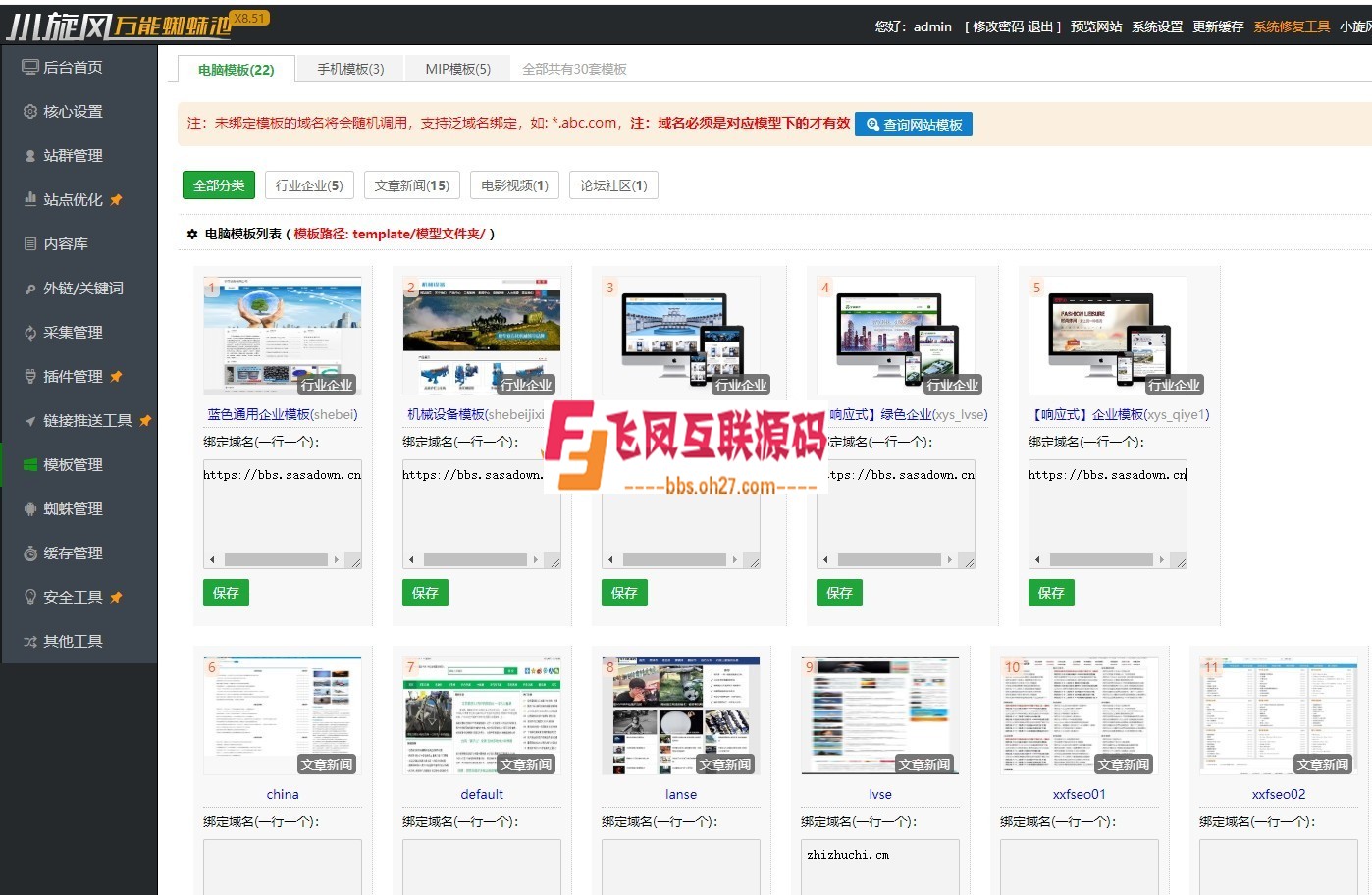Save domains for 企业模板 xys_qiye1

click(1051, 593)
